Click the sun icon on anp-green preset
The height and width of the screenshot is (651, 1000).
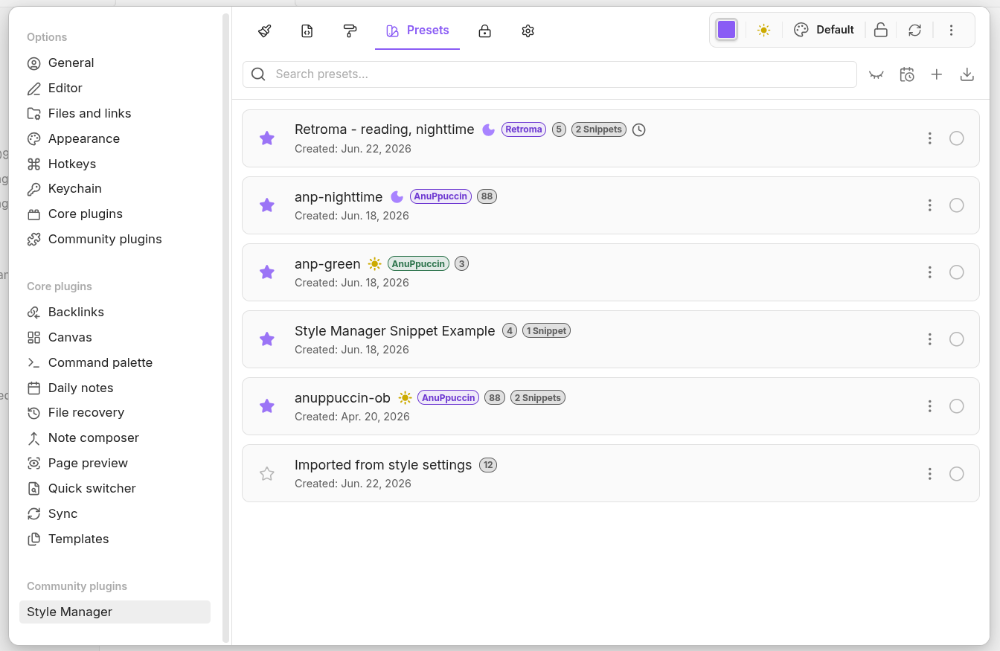click(375, 264)
